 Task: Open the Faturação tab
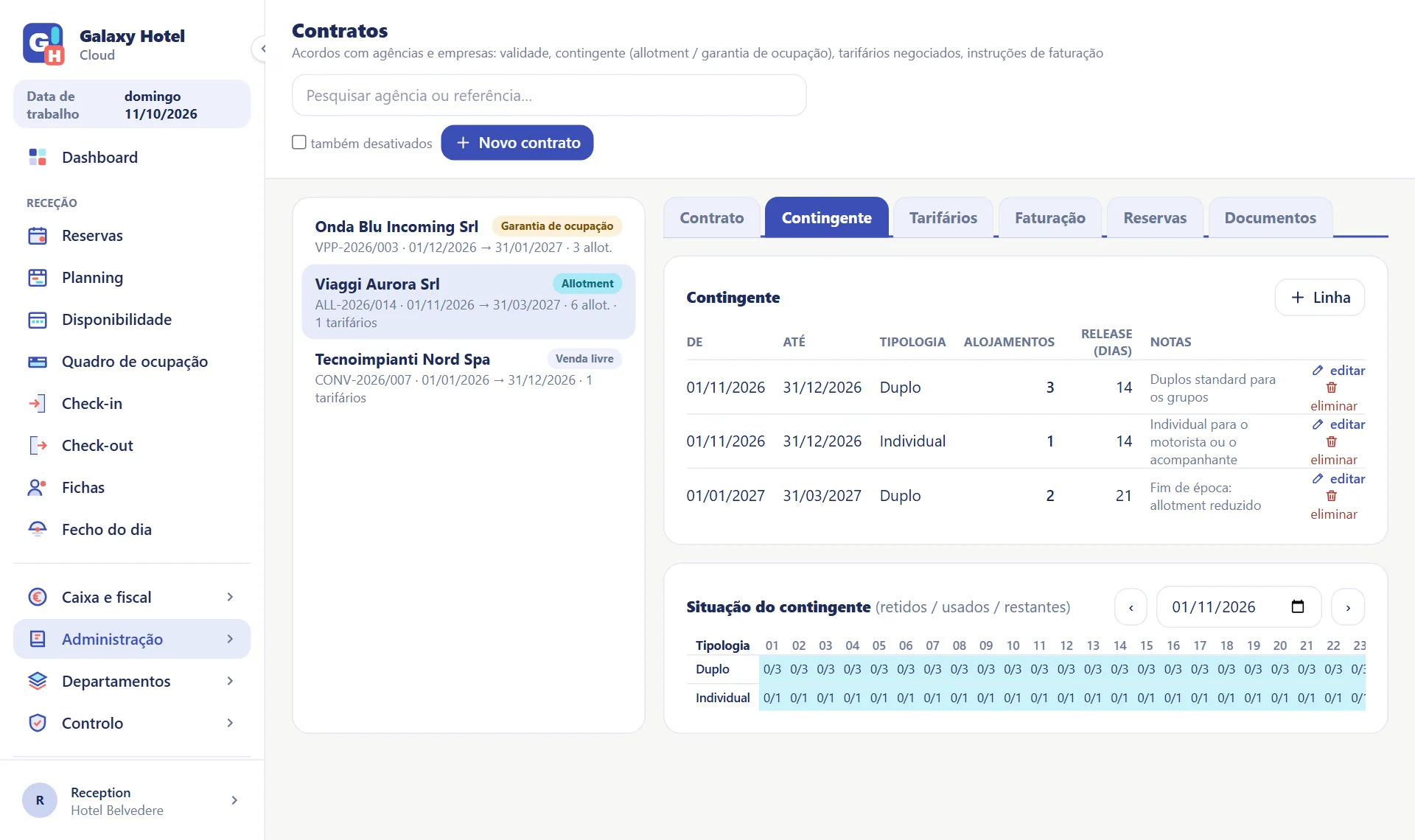pos(1049,217)
